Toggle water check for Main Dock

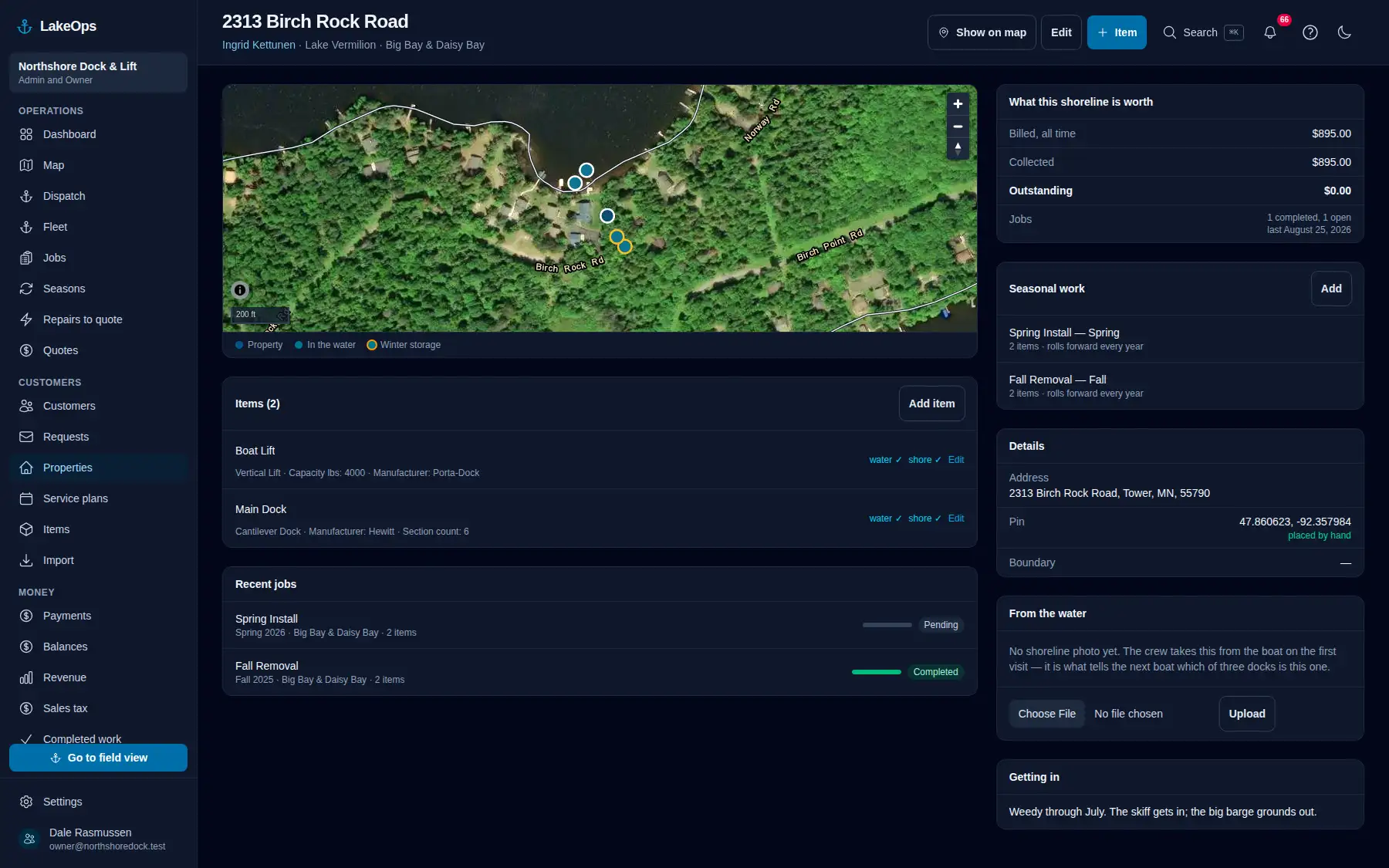pos(885,518)
